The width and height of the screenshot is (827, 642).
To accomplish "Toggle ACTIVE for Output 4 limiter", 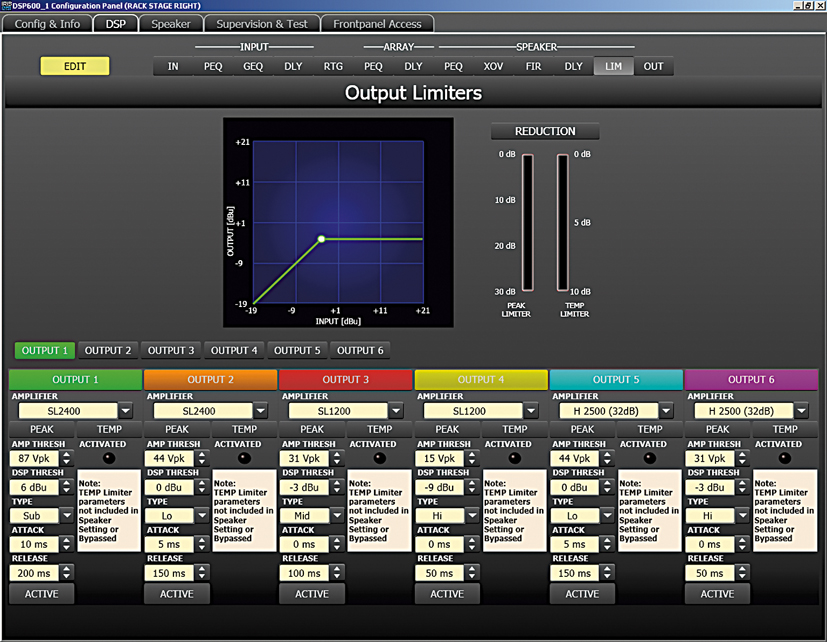I will click(447, 594).
